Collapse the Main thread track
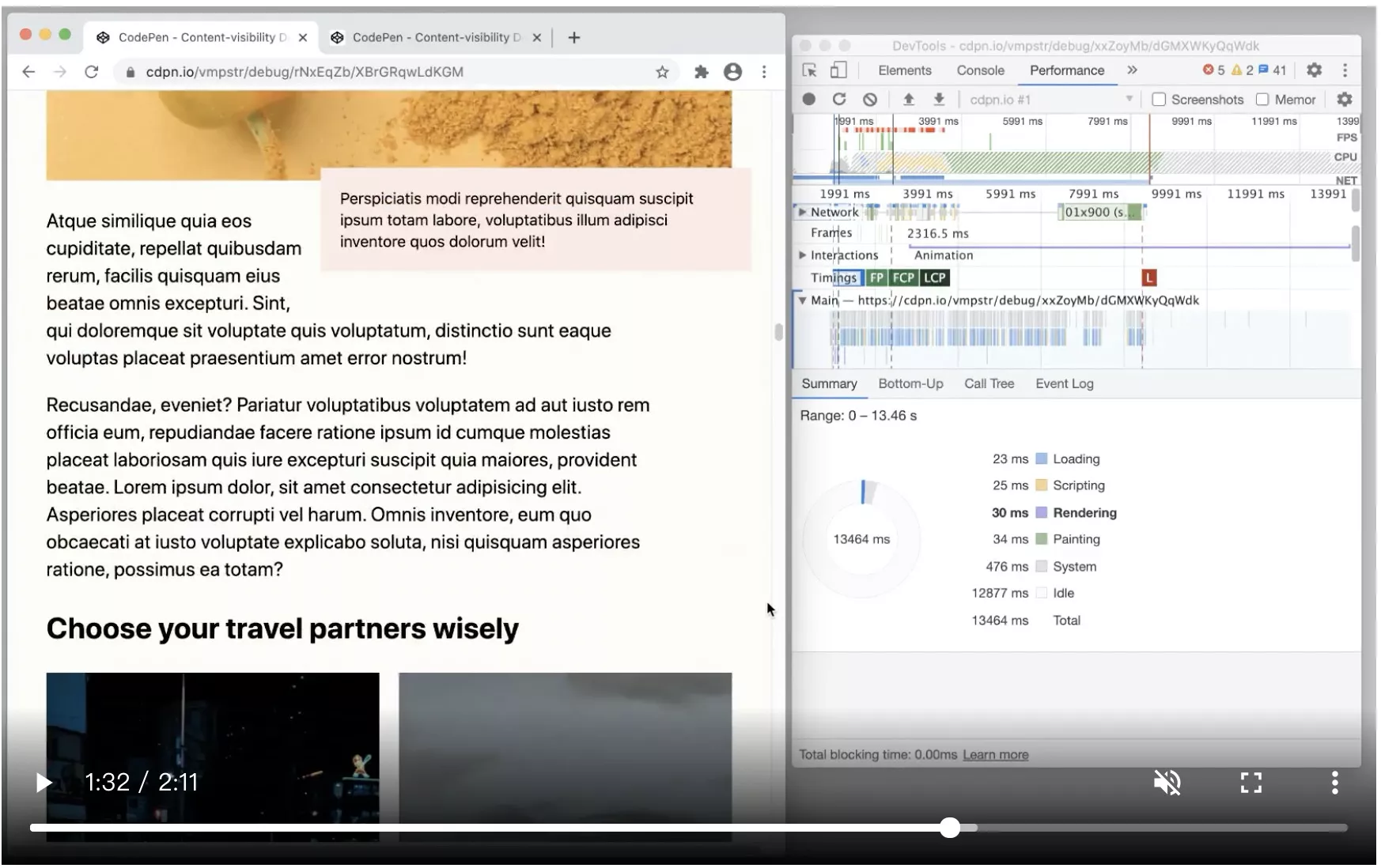1381x868 pixels. [802, 300]
